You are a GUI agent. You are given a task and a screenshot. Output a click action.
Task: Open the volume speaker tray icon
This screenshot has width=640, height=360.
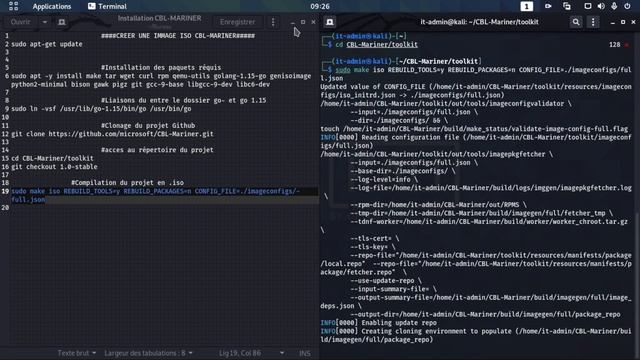[601, 6]
